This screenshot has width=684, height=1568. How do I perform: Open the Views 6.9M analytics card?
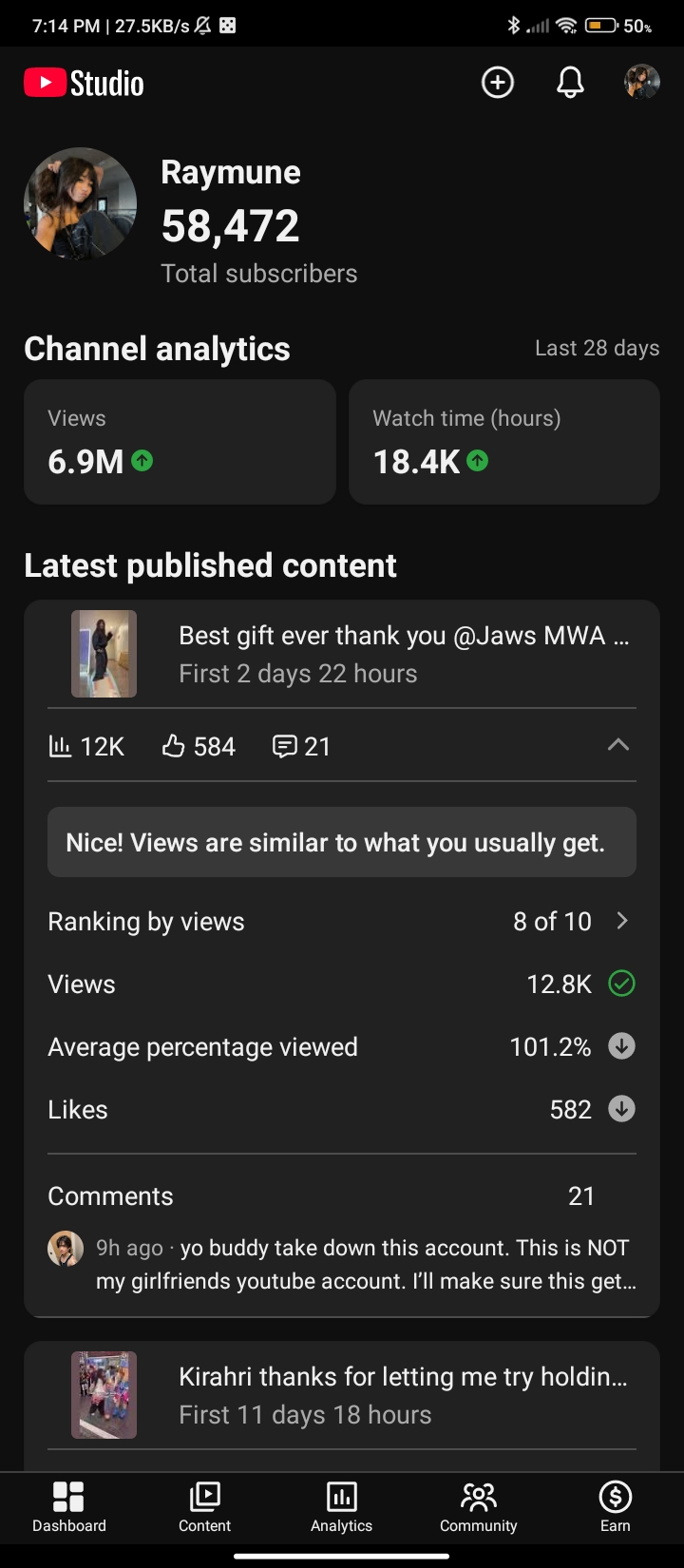click(x=180, y=442)
